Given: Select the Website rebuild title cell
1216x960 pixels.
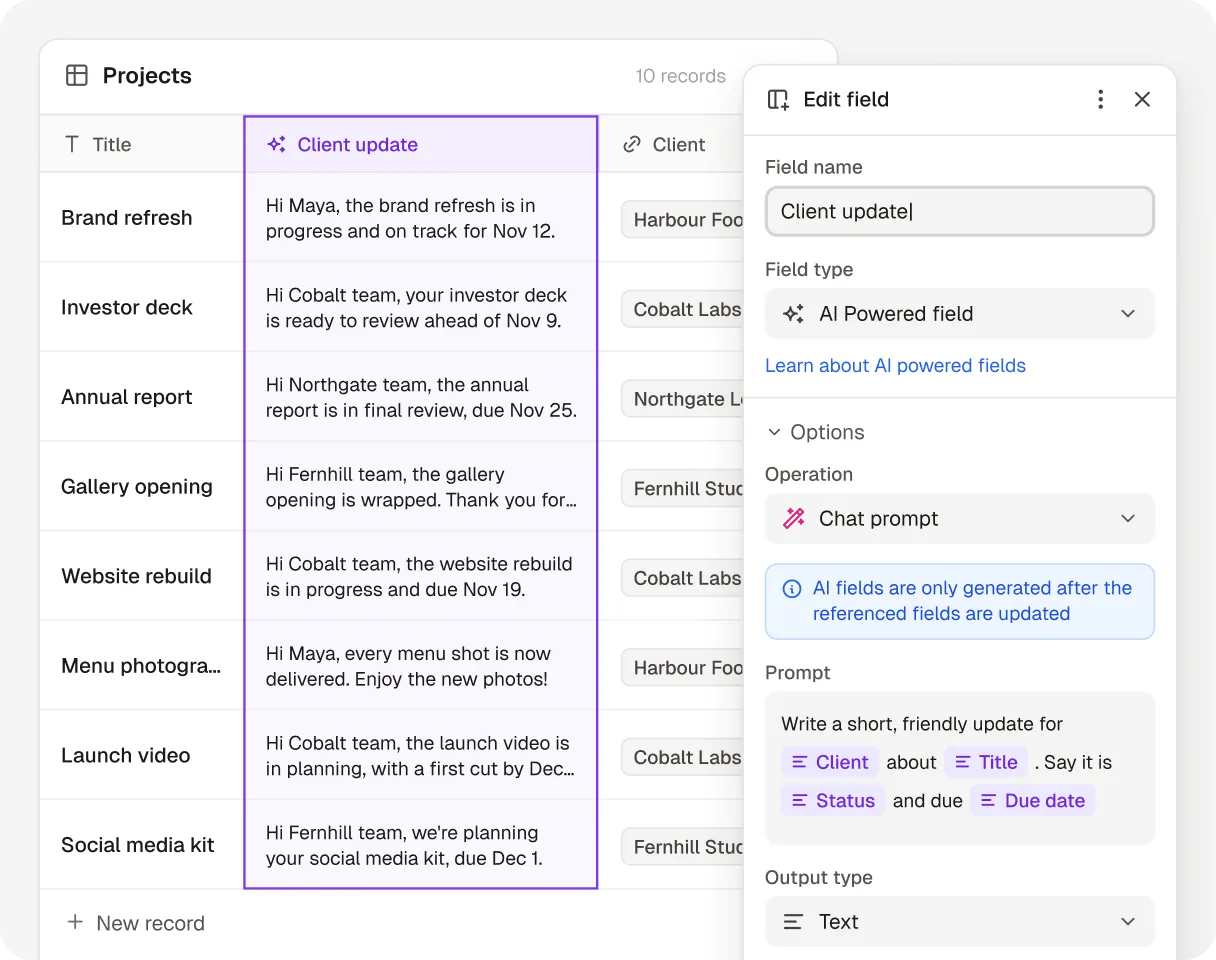Looking at the screenshot, I should tap(142, 576).
